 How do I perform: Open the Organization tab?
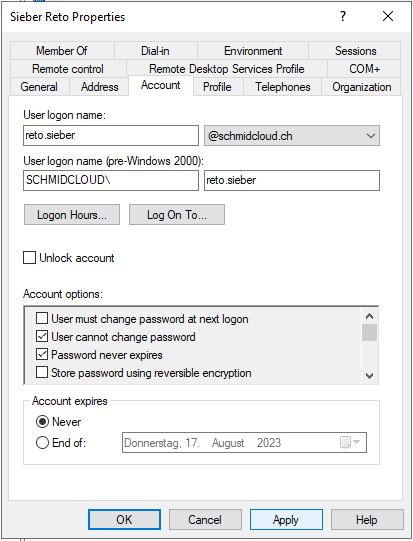(x=362, y=87)
